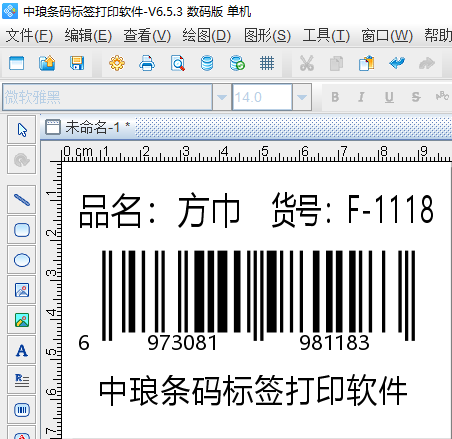This screenshot has height=439, width=452.
Task: Select the Rich Text tool
Action: point(22,380)
